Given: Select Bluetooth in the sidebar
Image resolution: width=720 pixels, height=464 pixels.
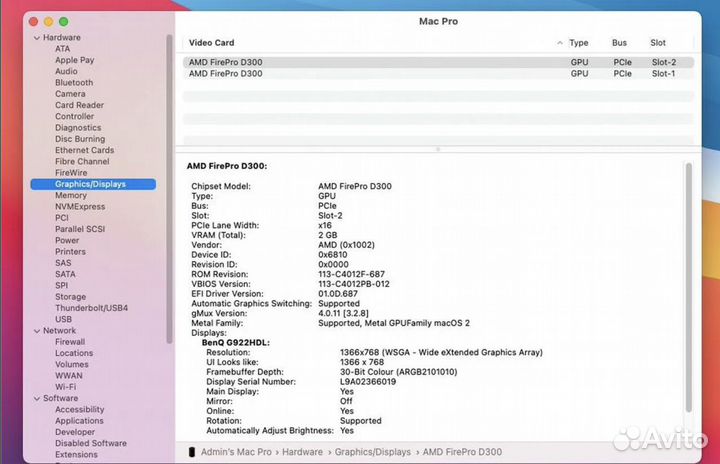Looking at the screenshot, I should (x=74, y=83).
